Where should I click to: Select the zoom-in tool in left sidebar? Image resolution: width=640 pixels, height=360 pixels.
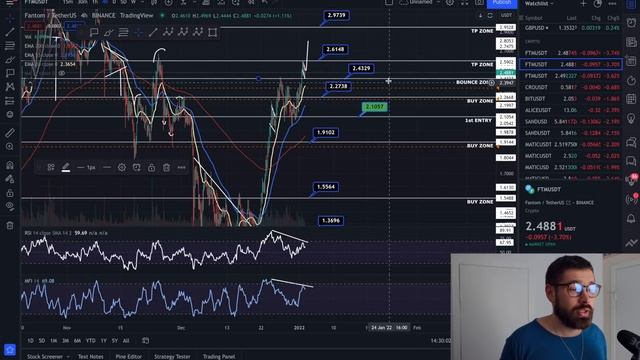point(10,147)
